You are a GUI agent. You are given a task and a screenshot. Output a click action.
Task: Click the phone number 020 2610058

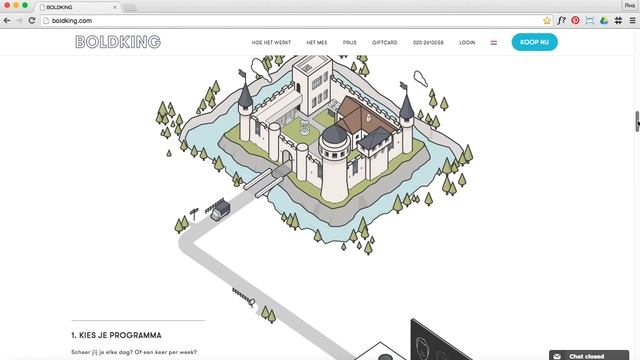point(428,42)
